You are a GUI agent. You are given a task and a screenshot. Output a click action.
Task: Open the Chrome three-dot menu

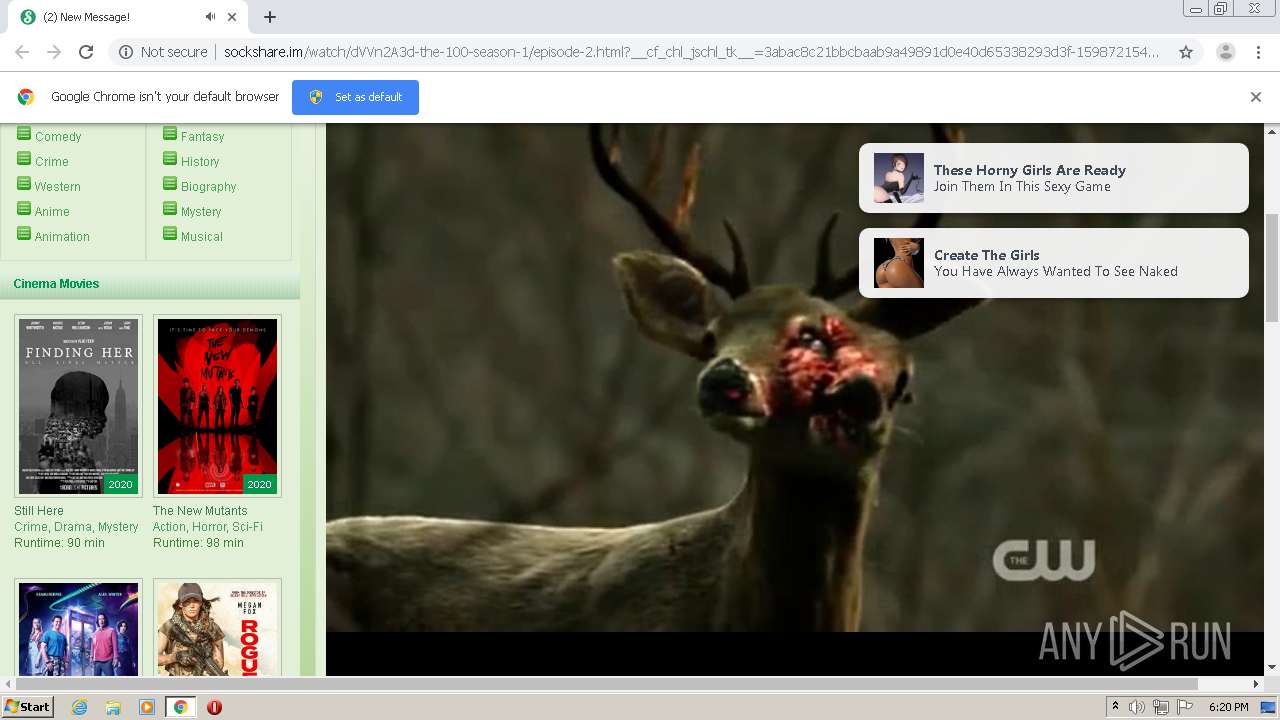(x=1258, y=52)
